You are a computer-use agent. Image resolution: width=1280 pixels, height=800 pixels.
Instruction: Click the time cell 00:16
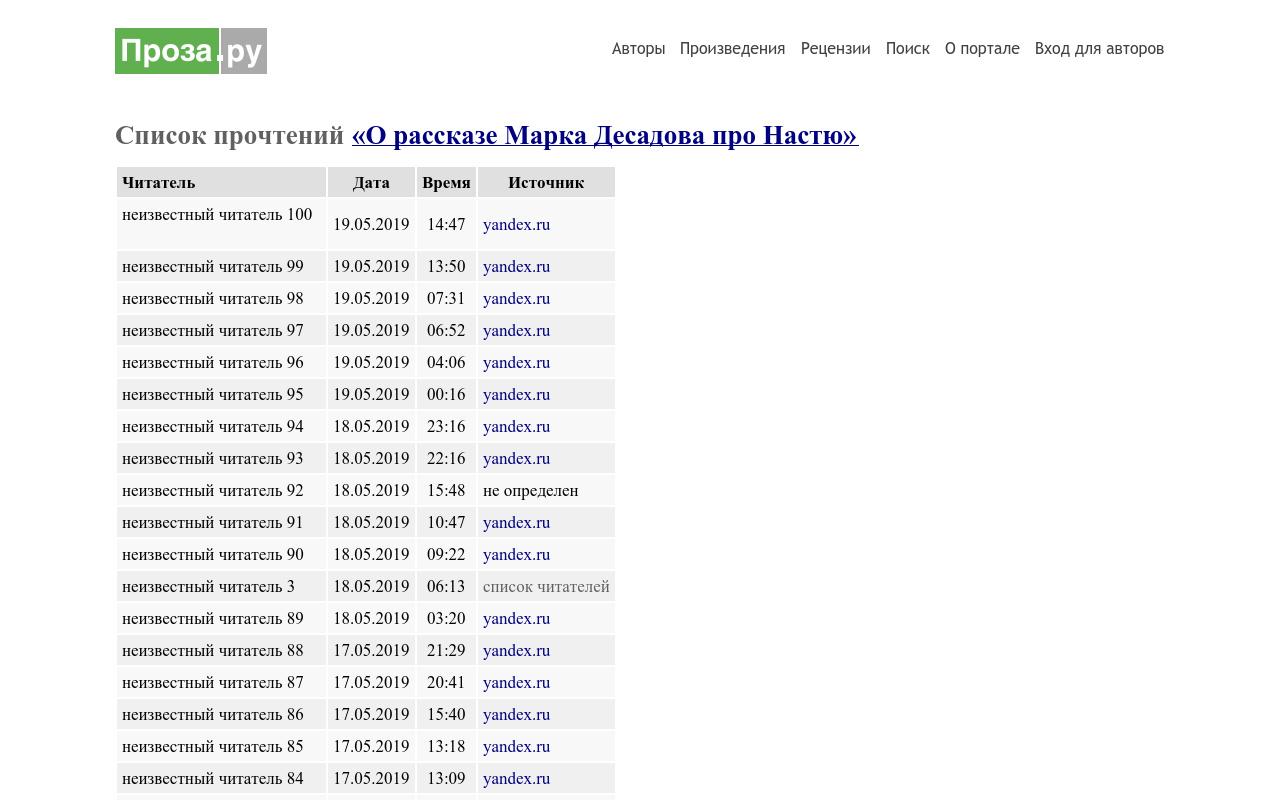coord(446,394)
